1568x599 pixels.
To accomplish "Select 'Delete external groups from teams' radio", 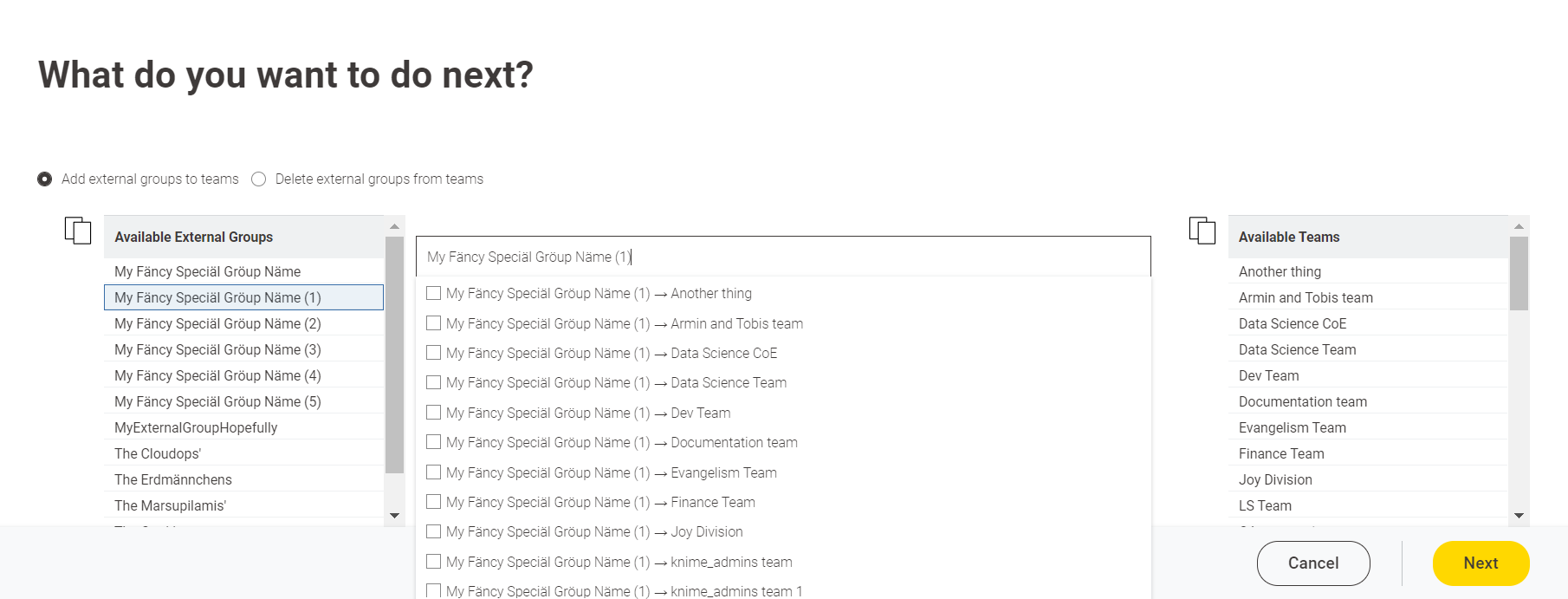I will (258, 179).
